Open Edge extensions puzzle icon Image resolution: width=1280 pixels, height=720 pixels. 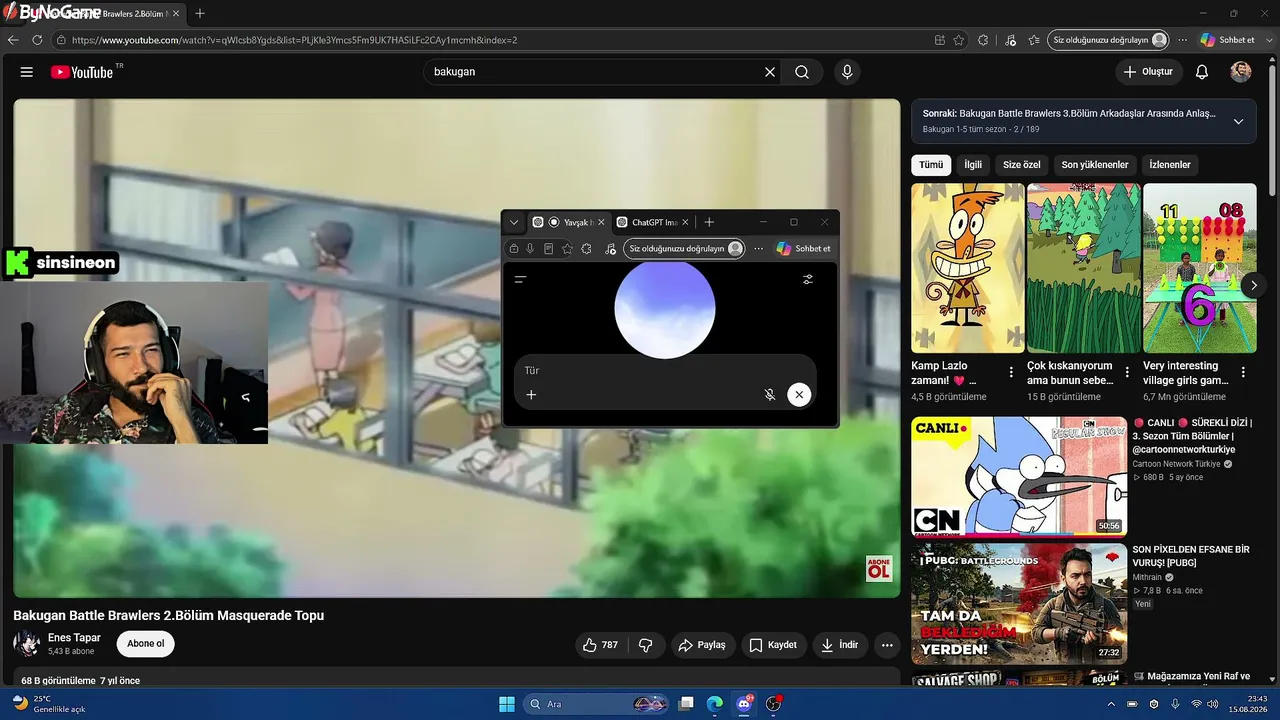pos(984,40)
